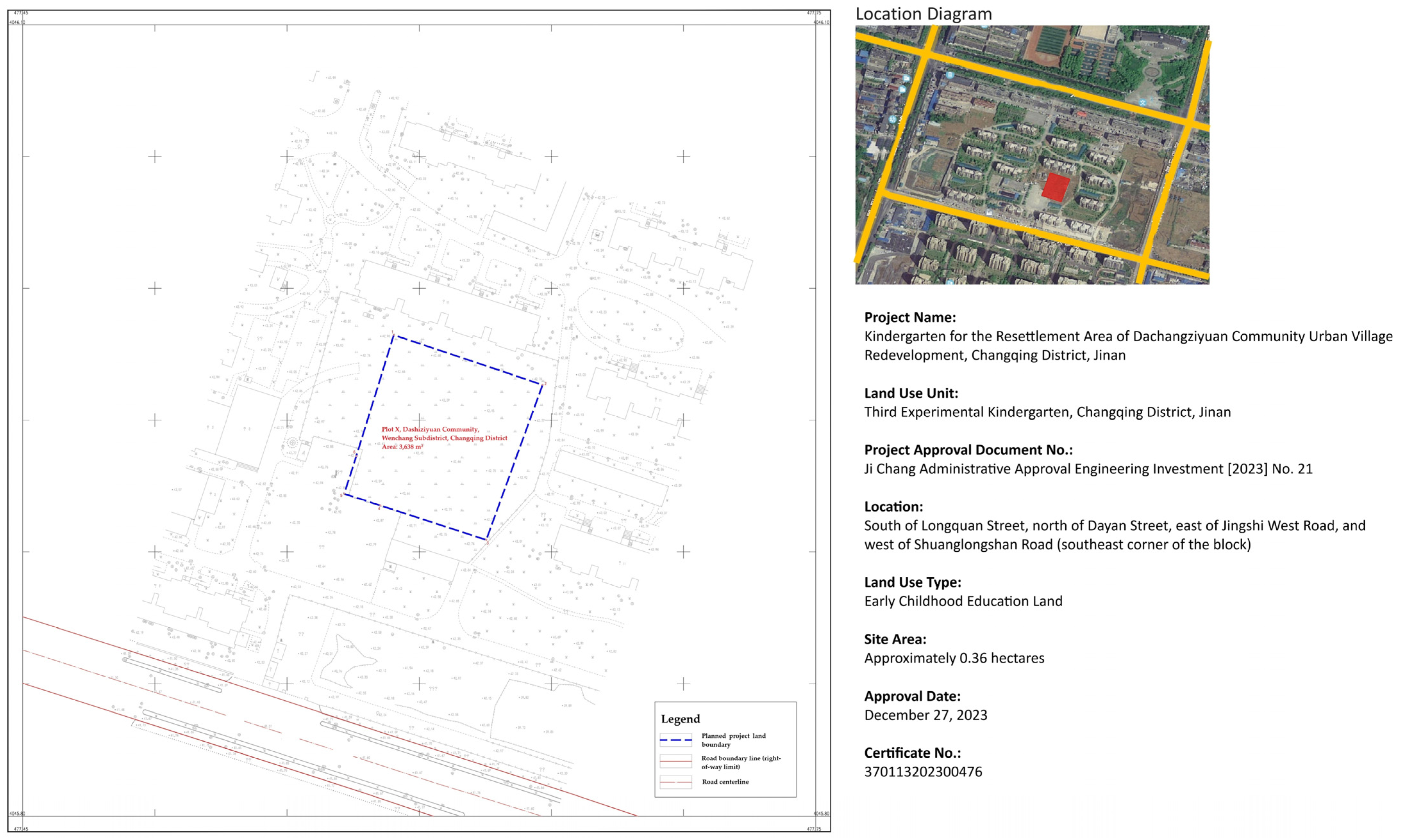
Task: Click the 'Site Area:' heading
Action: [x=895, y=639]
